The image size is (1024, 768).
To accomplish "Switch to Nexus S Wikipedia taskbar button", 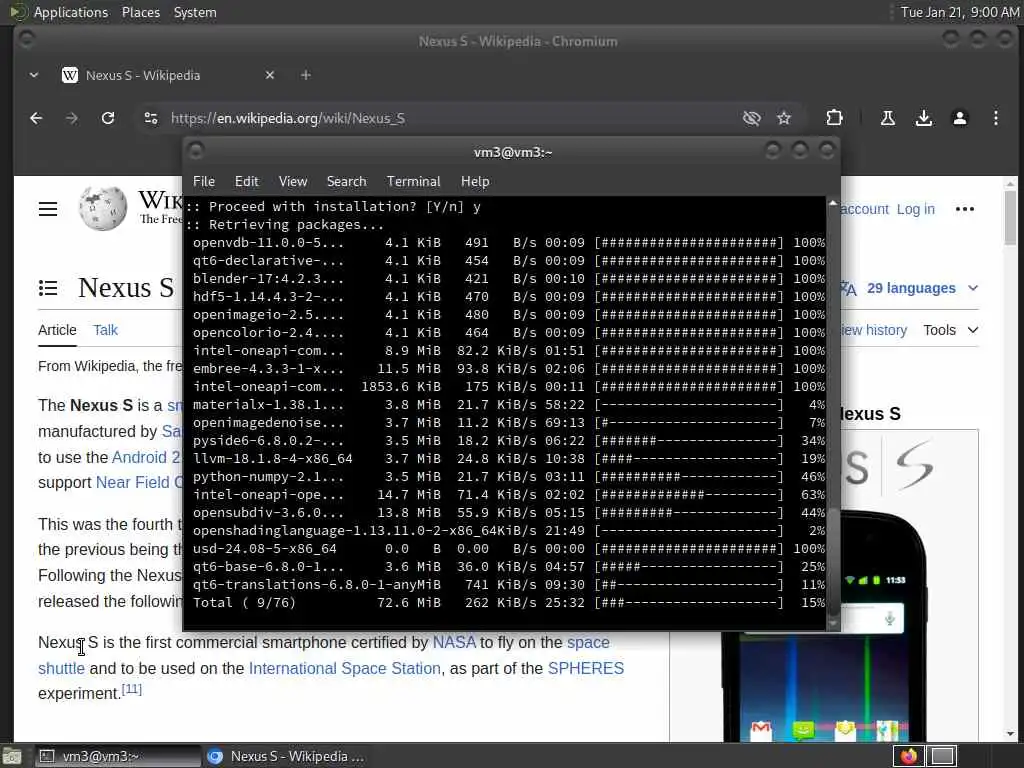I will (x=286, y=756).
